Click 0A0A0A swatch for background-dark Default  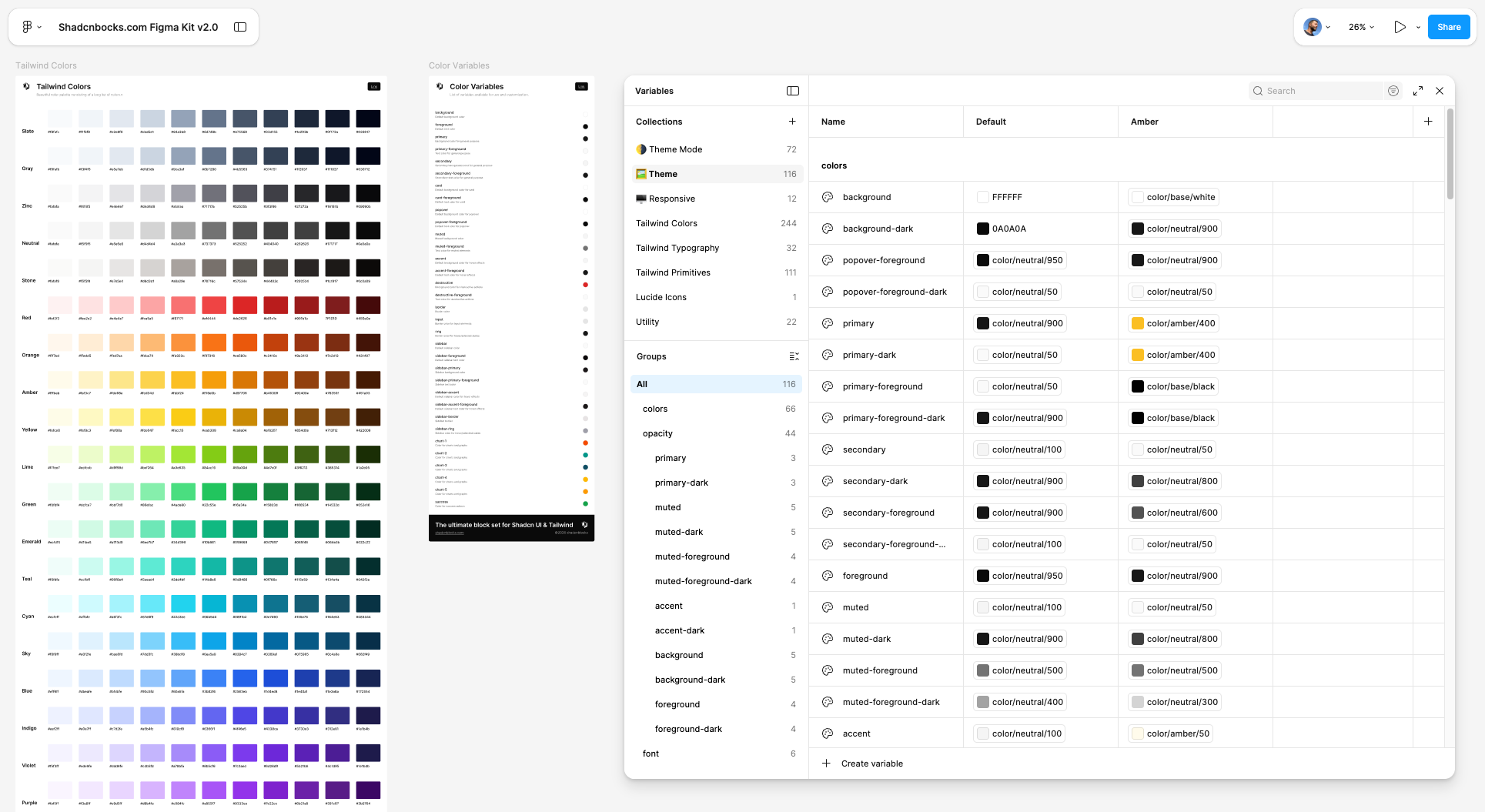pos(983,229)
